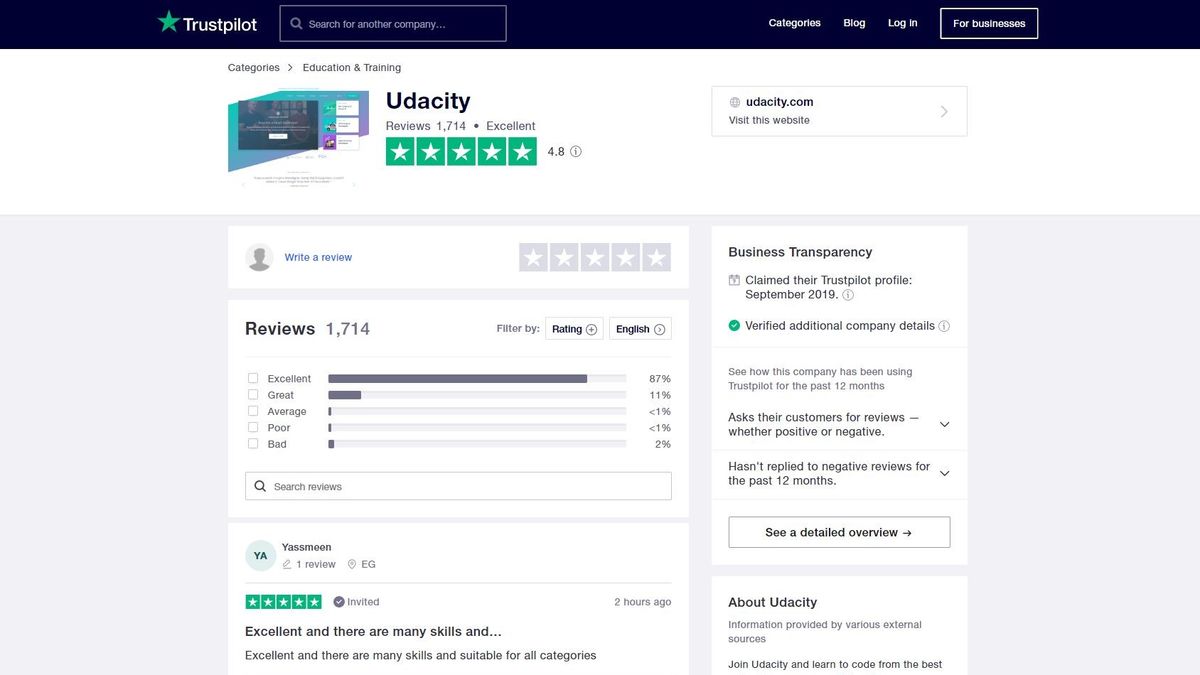
Task: Click inside the 'Search reviews' field
Action: click(x=458, y=486)
